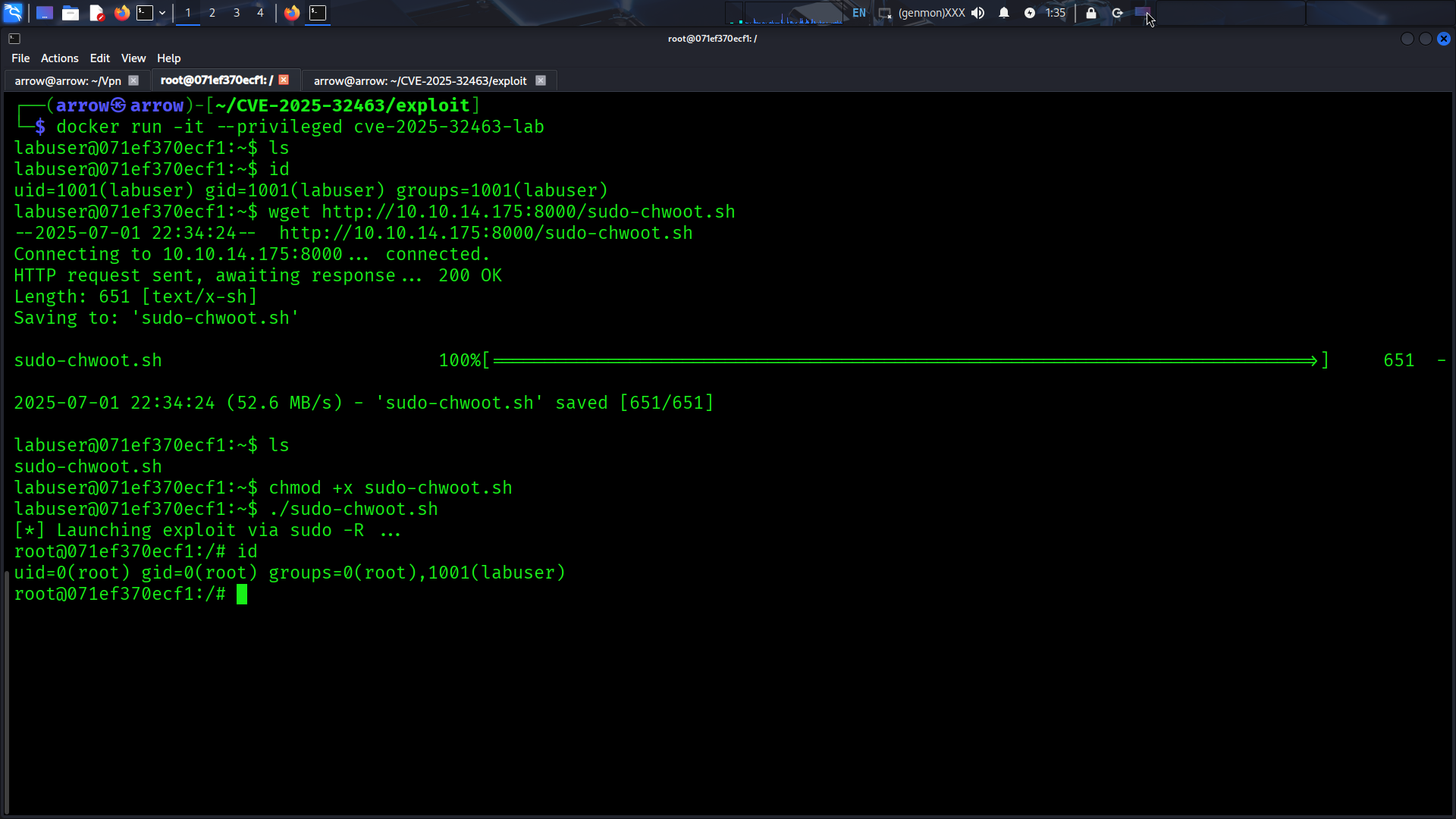Focus the running terminal window in taskbar

(318, 13)
